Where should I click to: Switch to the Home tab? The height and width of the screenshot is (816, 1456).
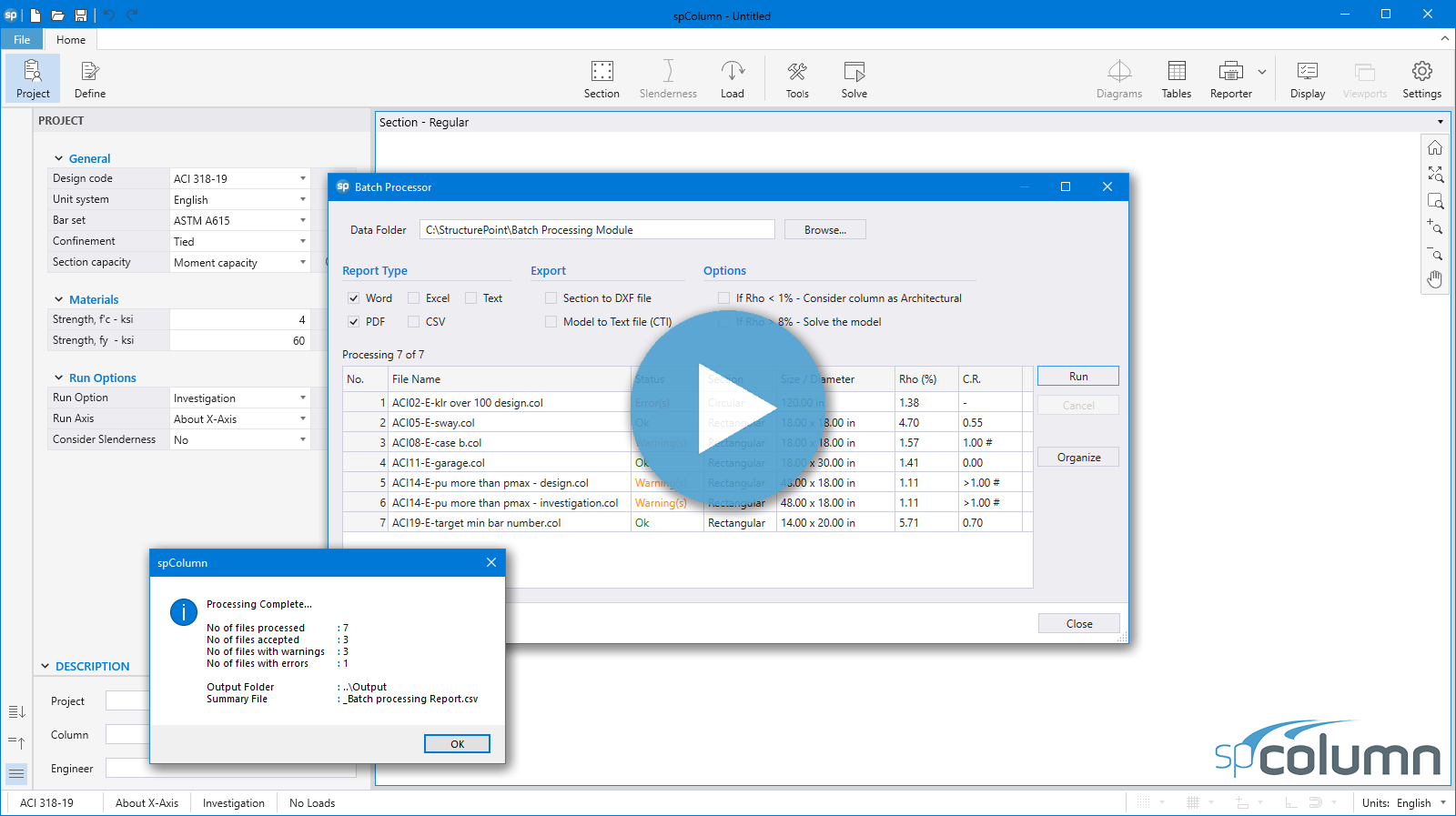71,39
